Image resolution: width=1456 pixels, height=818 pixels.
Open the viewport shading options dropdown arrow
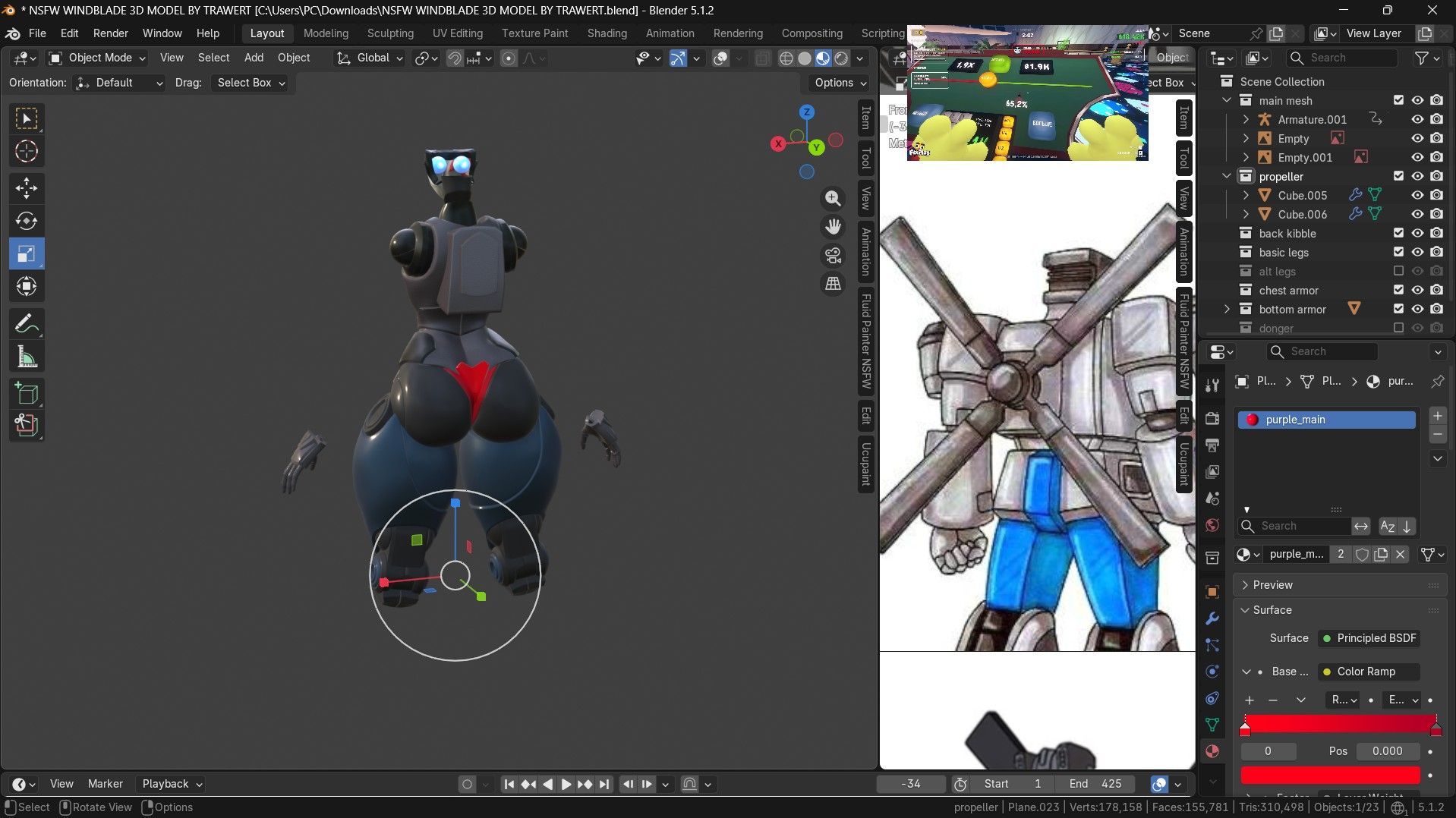point(860,58)
